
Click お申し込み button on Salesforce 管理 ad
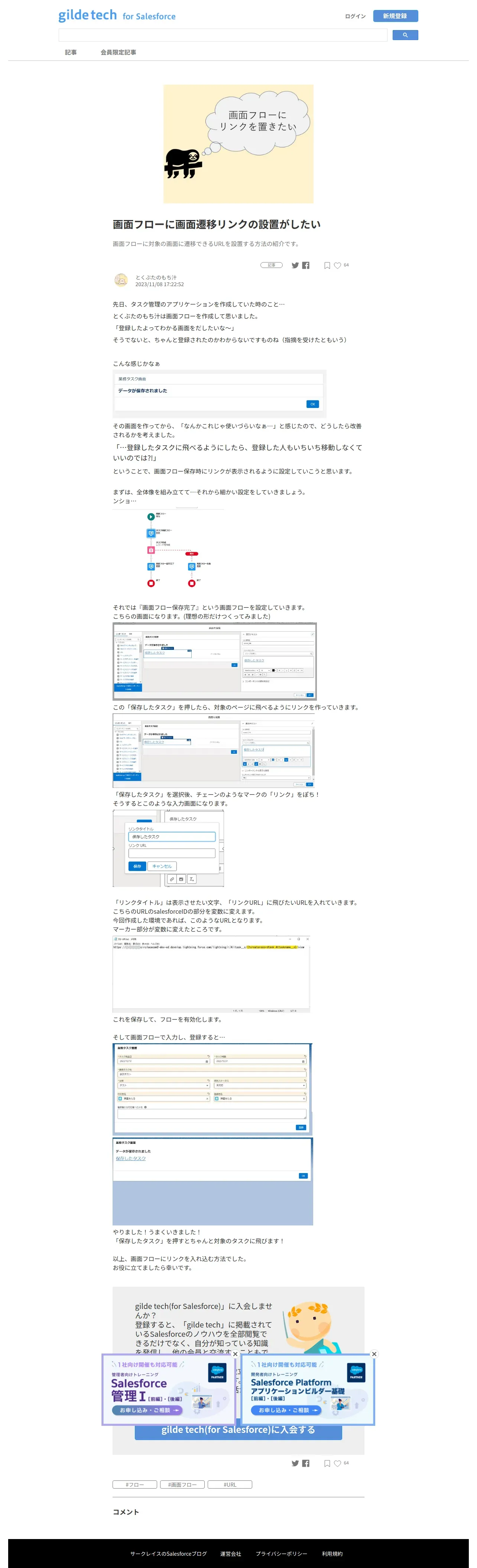click(x=147, y=1410)
